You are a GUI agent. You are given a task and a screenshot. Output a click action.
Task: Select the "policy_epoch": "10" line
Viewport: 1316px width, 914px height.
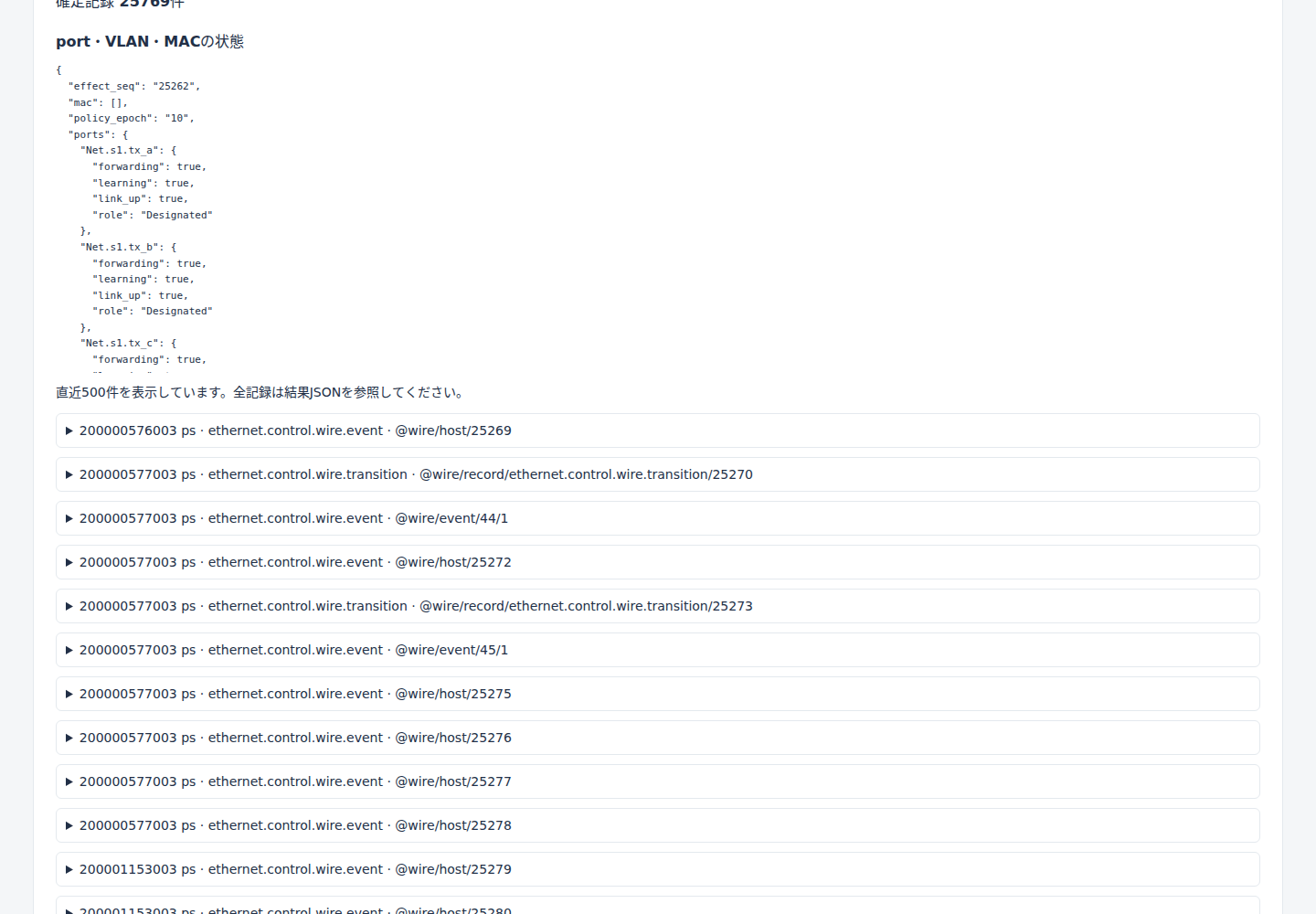coord(131,118)
